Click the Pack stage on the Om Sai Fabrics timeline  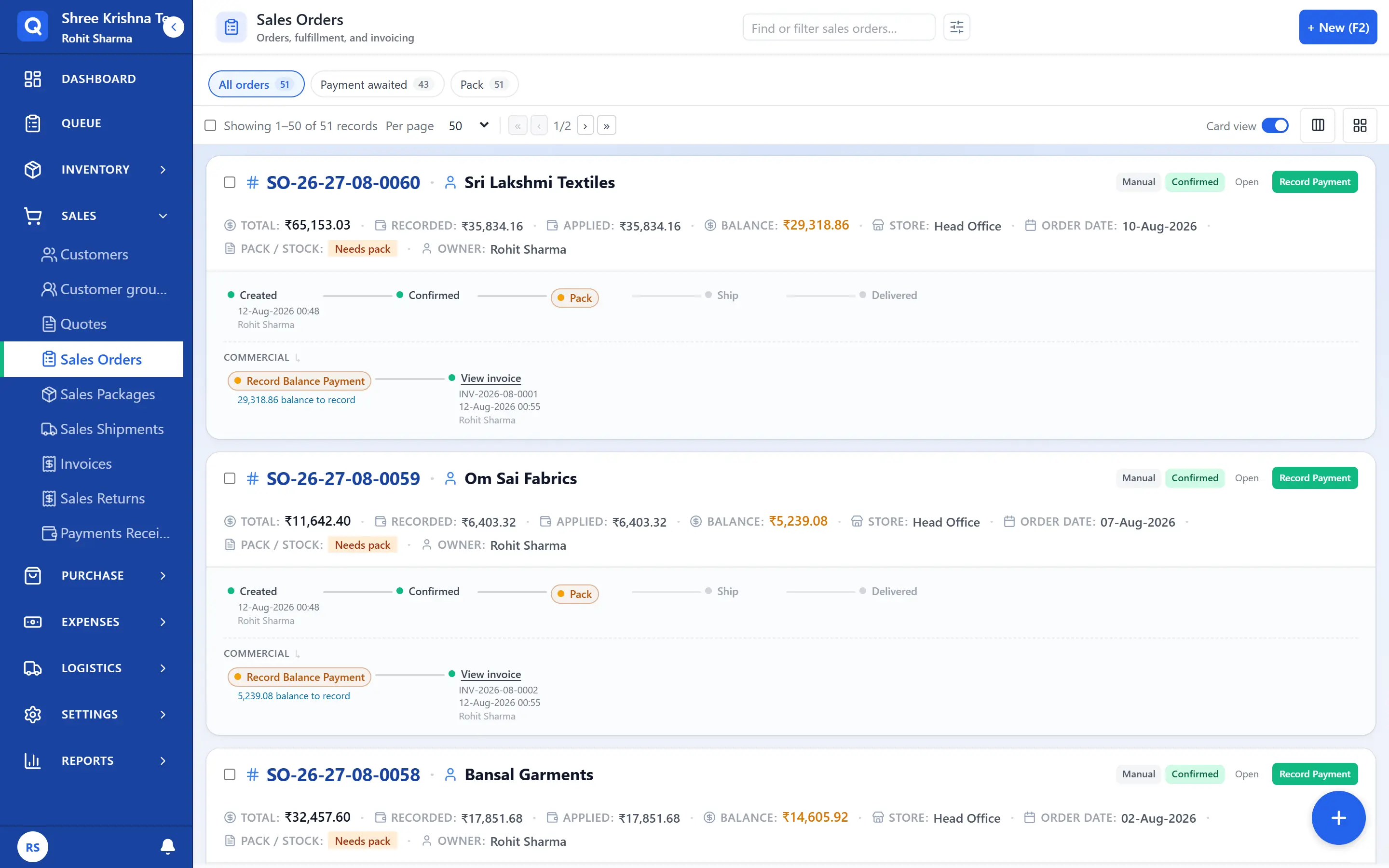(574, 594)
